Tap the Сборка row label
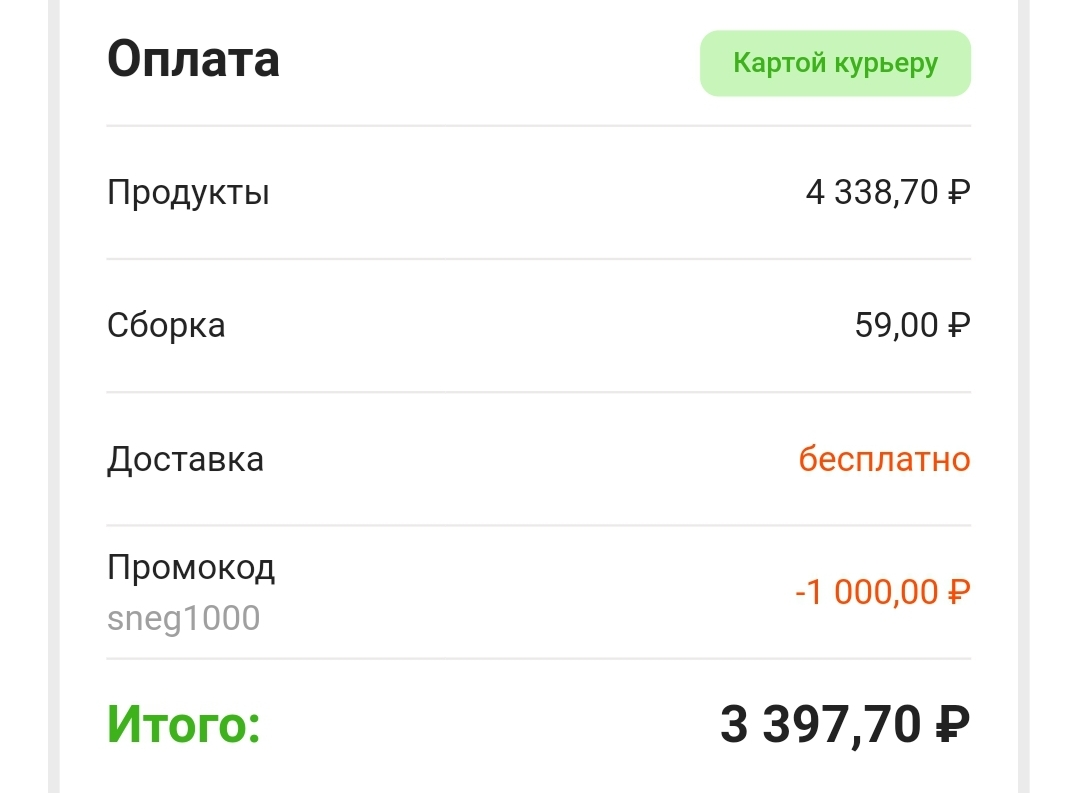Screen dimensions: 1080x793 pos(166,326)
